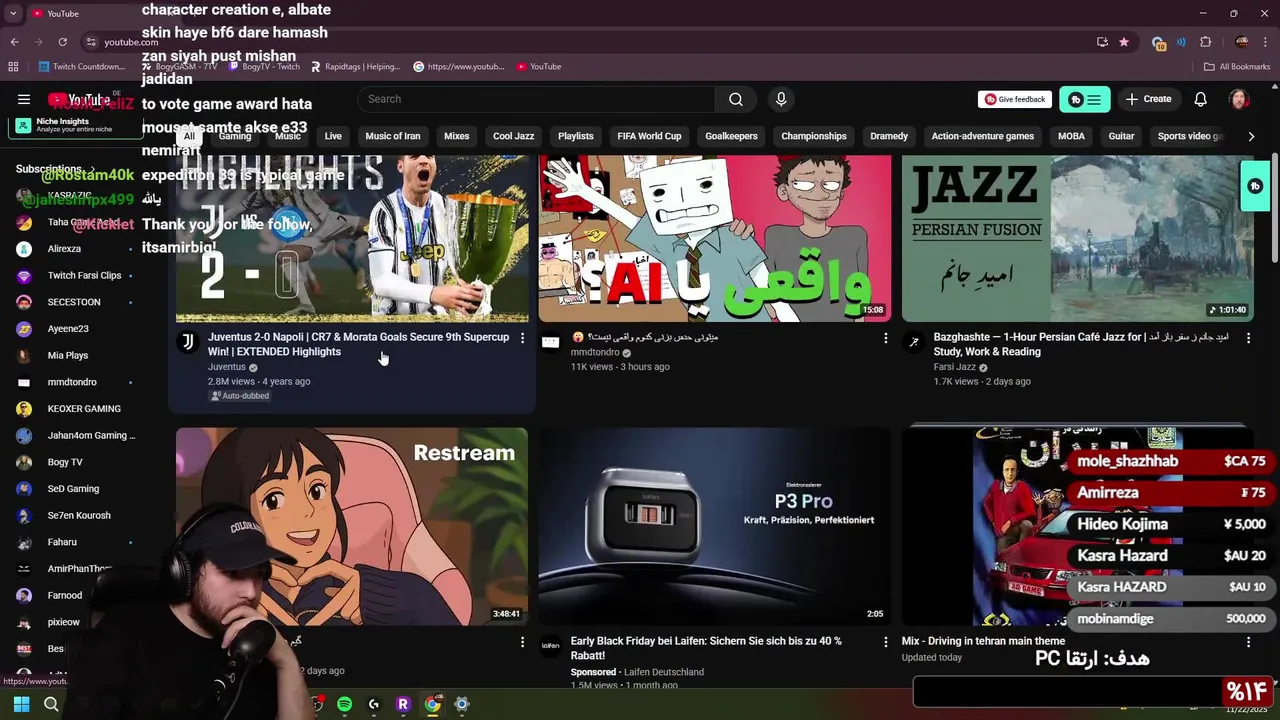The width and height of the screenshot is (1280, 720).
Task: Open the Juventus channel avatar
Action: point(187,342)
